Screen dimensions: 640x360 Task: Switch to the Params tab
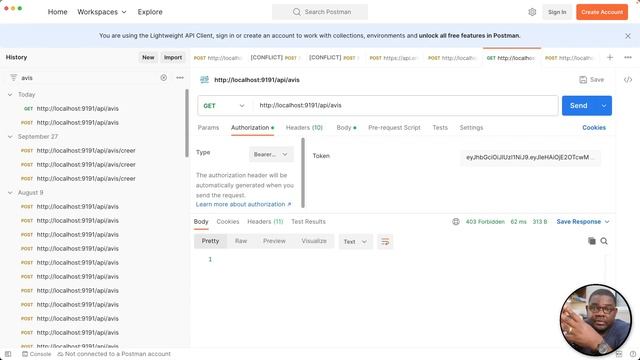click(208, 128)
